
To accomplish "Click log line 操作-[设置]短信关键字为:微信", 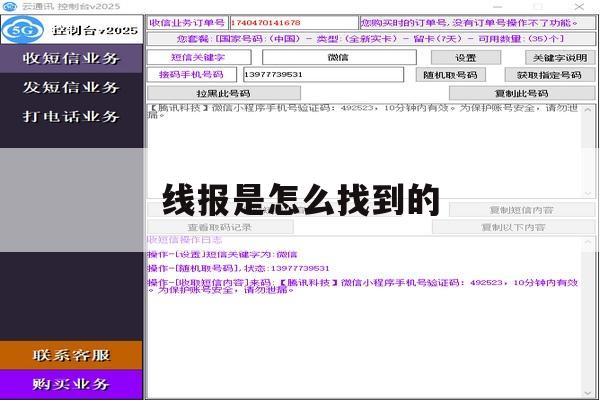I will (222, 255).
